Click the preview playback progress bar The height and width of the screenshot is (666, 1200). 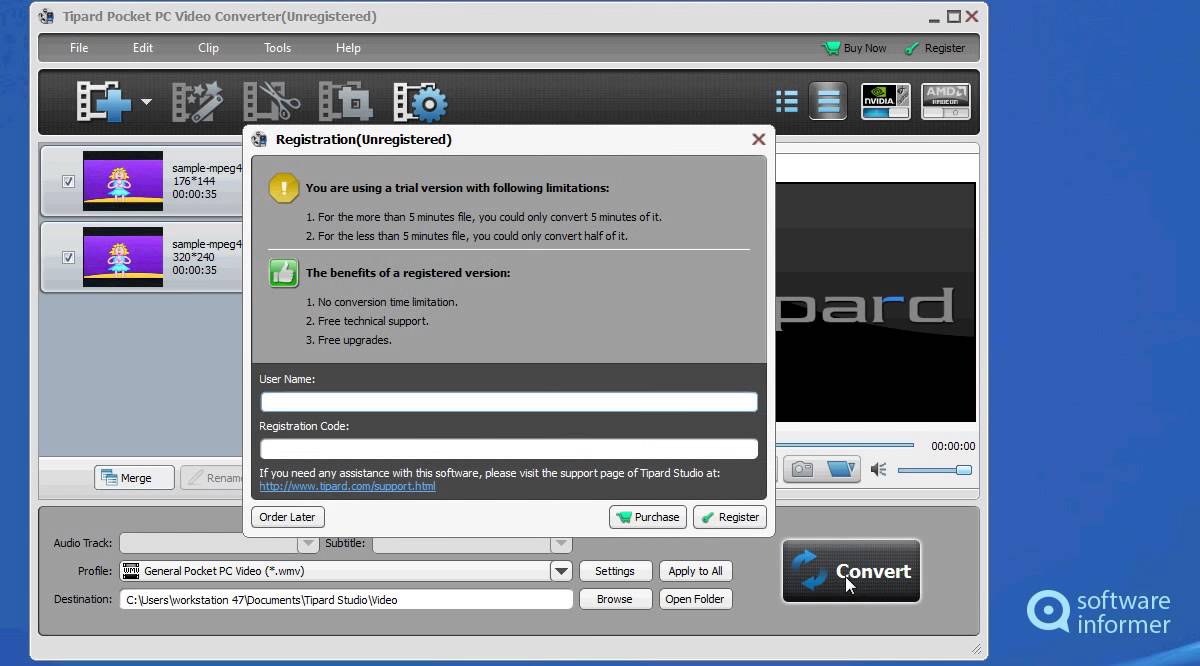tap(845, 445)
